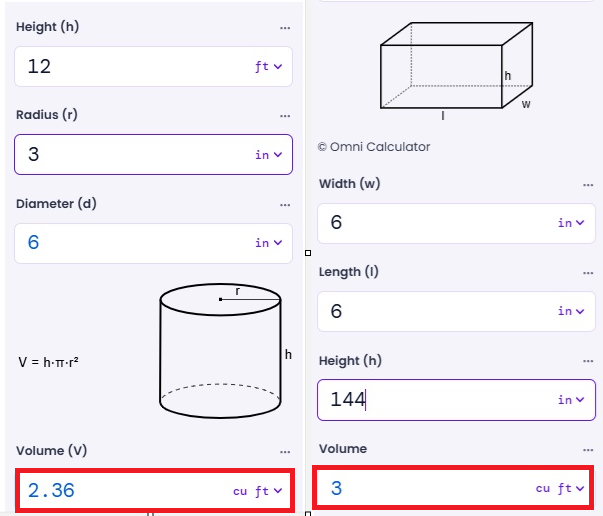This screenshot has width=603, height=516.
Task: Open more options for cylinder Volume (V)
Action: click(285, 452)
